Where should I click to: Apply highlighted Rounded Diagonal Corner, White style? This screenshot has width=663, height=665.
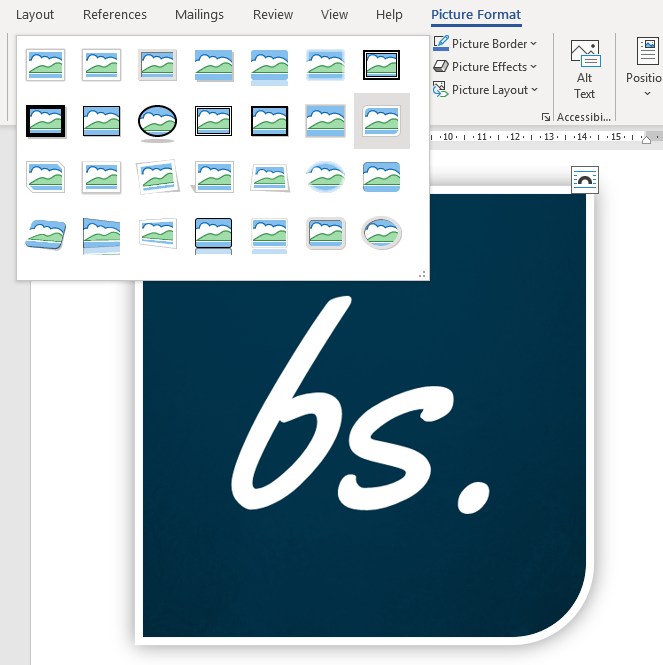coord(382,121)
